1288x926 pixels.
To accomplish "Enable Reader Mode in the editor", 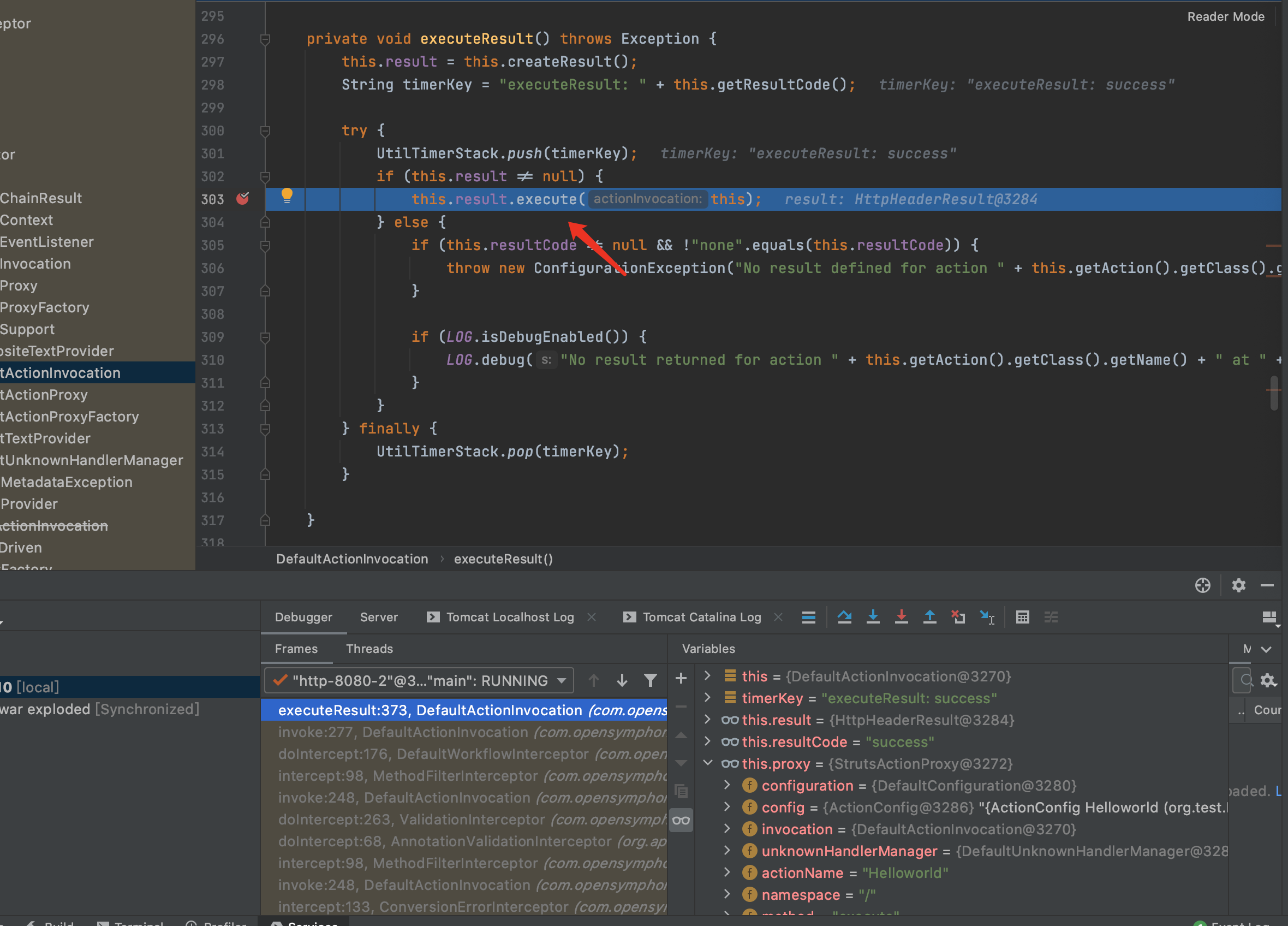I will [x=1226, y=16].
